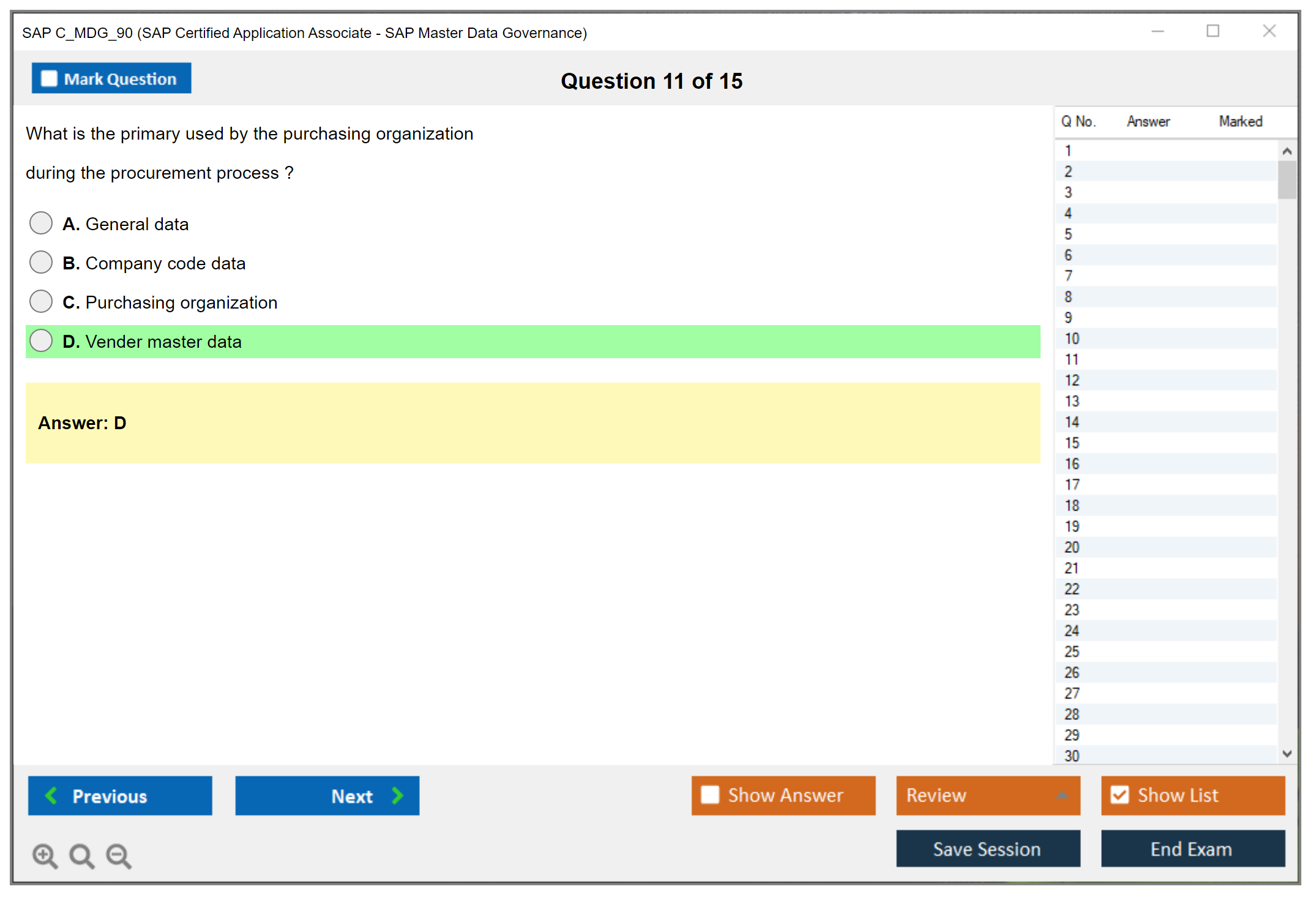Click the zoom in magnifier icon
The height and width of the screenshot is (900, 1316).
pyautogui.click(x=45, y=855)
